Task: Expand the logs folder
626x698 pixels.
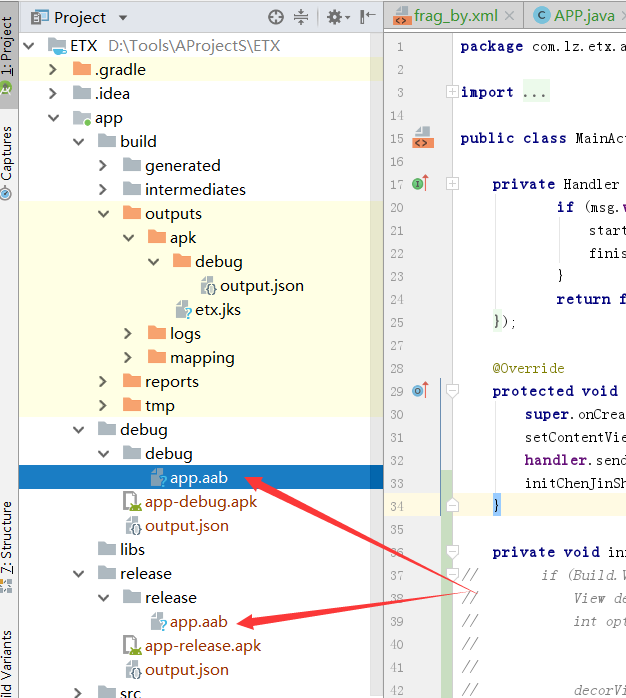Action: pos(128,333)
